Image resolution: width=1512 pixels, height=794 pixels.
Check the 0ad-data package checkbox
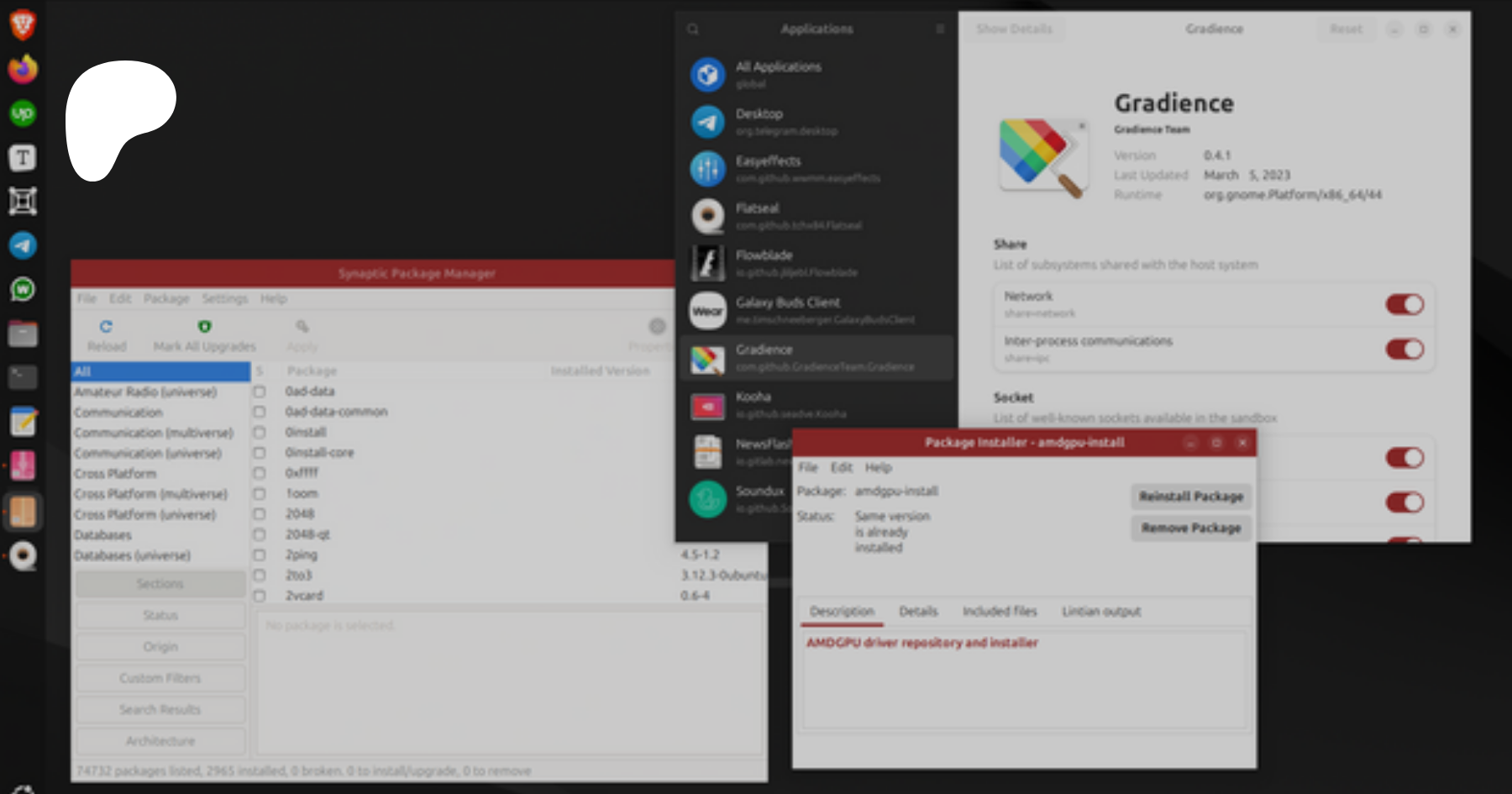point(260,392)
